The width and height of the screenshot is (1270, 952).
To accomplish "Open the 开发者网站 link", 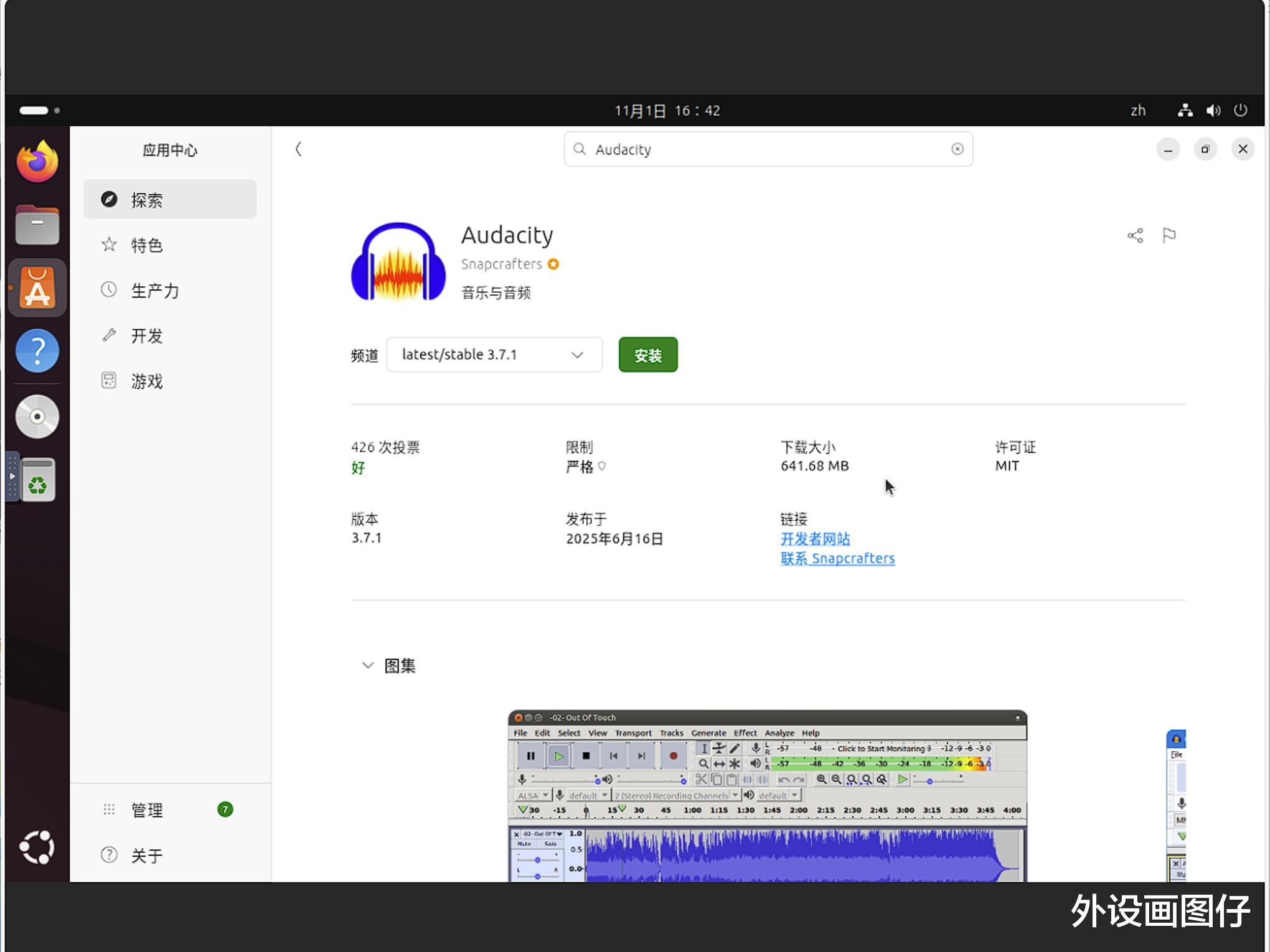I will click(x=815, y=539).
